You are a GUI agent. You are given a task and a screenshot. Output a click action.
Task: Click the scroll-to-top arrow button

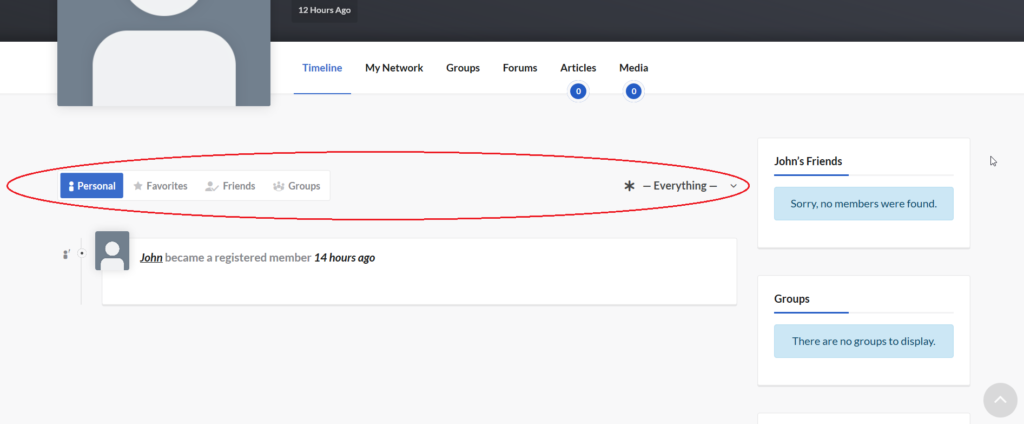[x=1000, y=400]
